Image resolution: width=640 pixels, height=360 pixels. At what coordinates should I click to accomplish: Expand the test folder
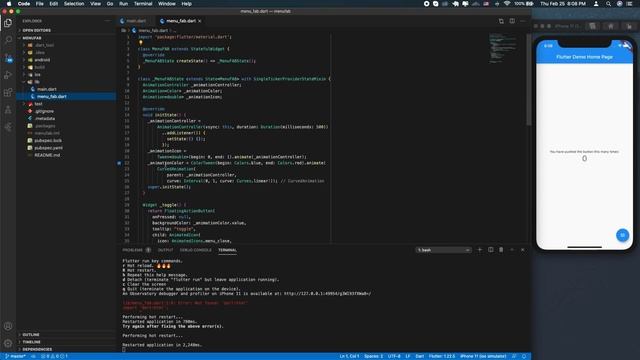[38, 104]
